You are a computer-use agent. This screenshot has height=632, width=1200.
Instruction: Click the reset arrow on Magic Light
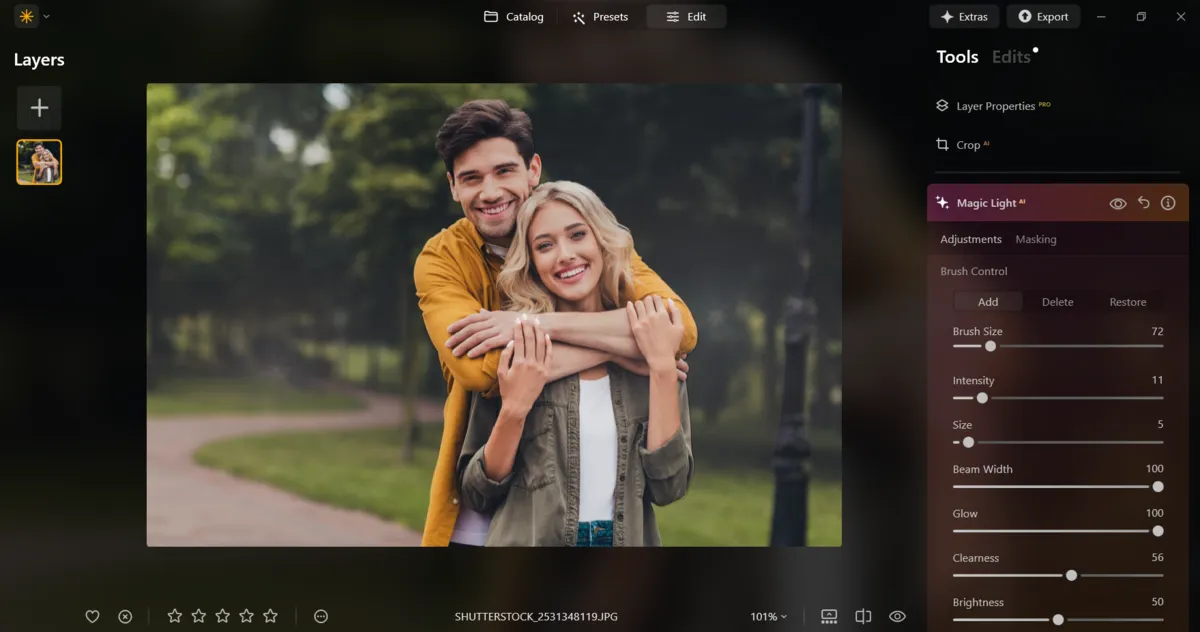pos(1143,202)
